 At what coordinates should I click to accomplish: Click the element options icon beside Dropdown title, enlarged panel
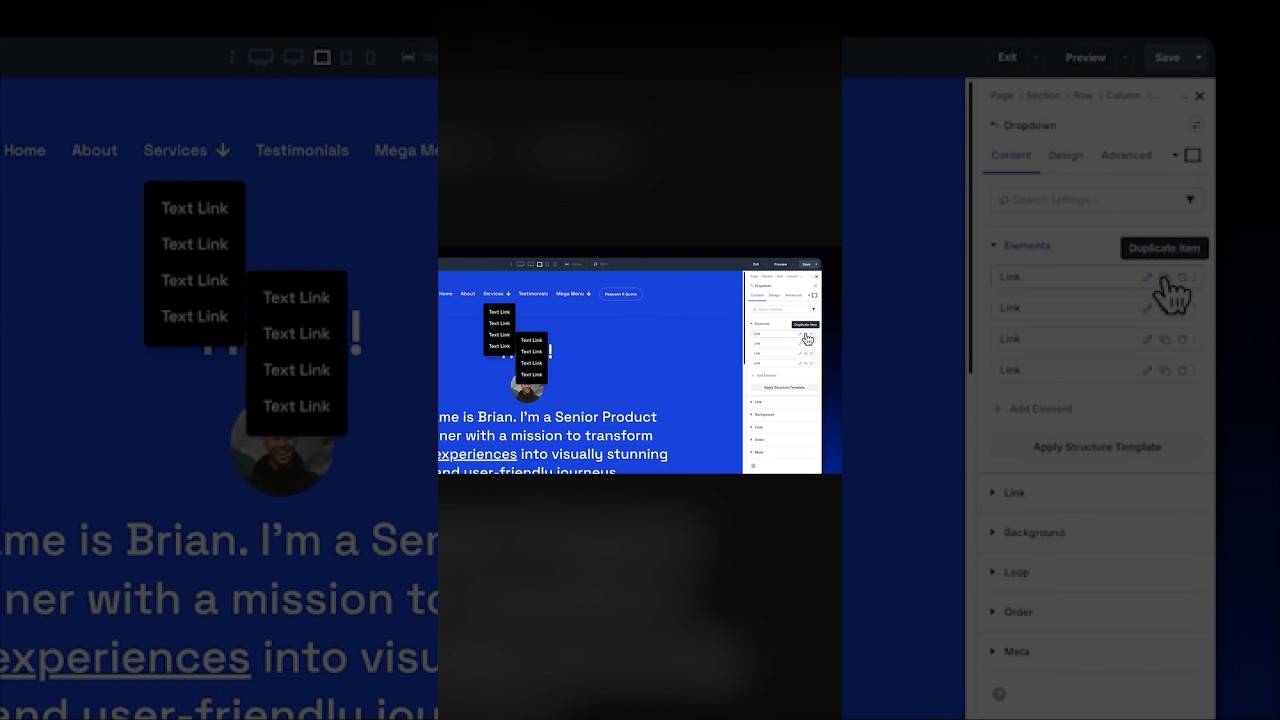pos(1196,125)
